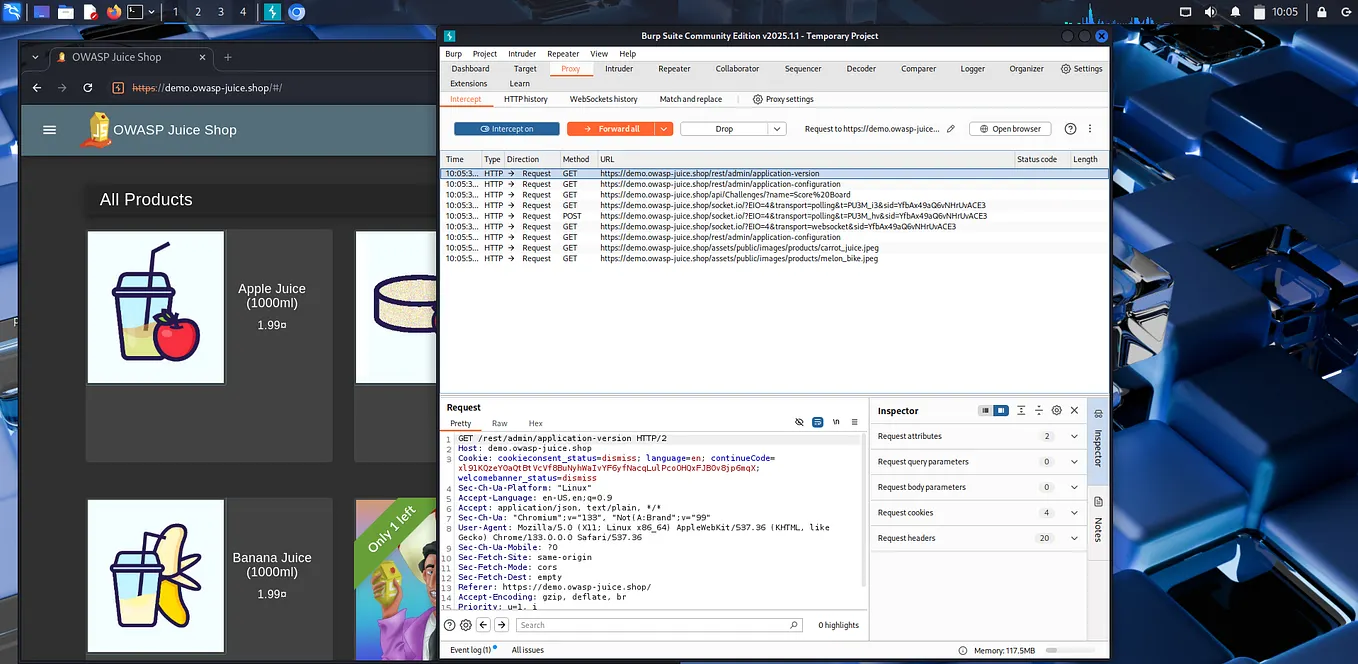Screen dimensions: 1358x664
Task: Open the Repeater menu in Burp's menu bar
Action: (x=563, y=53)
